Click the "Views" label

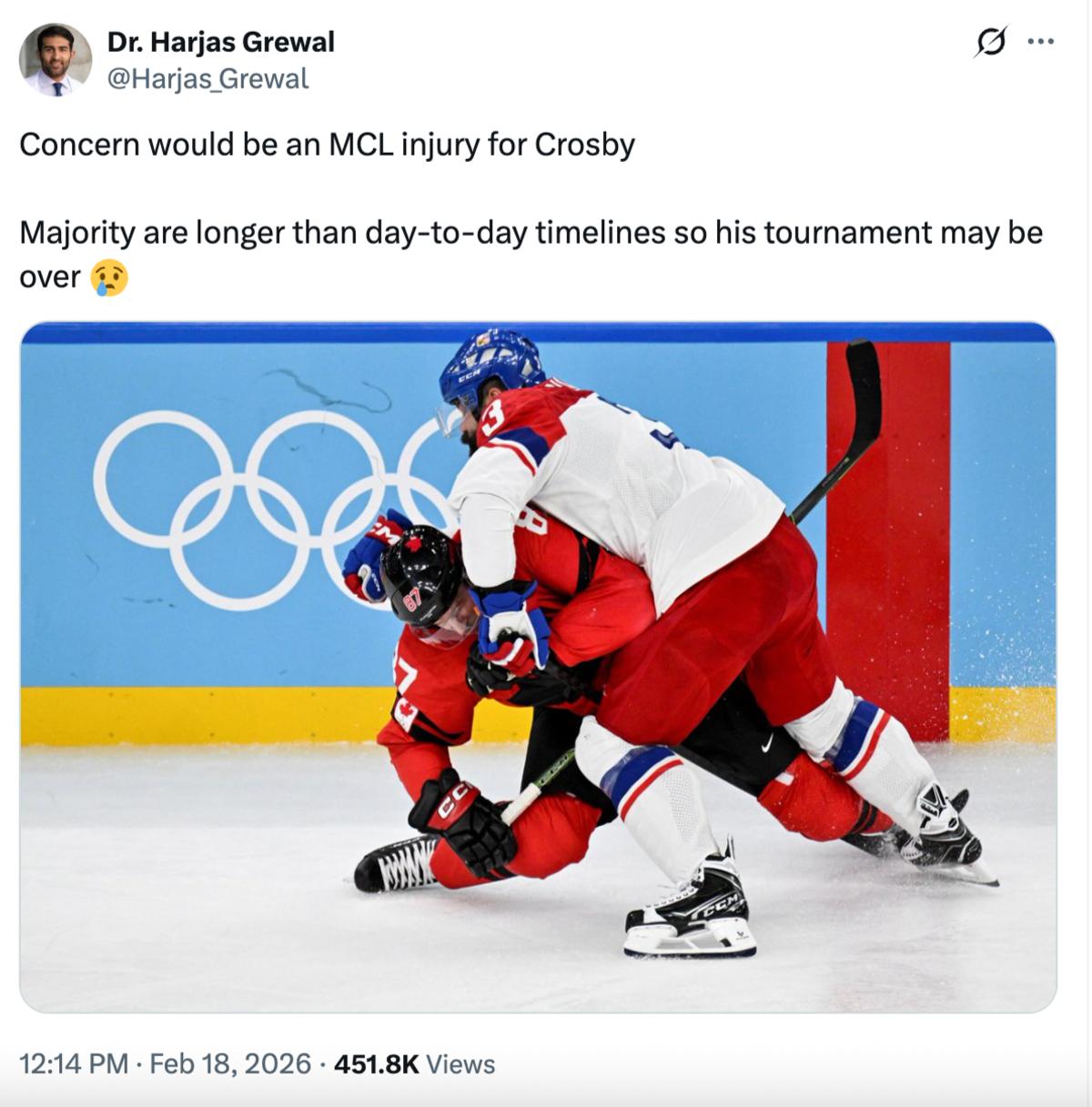460,1063
